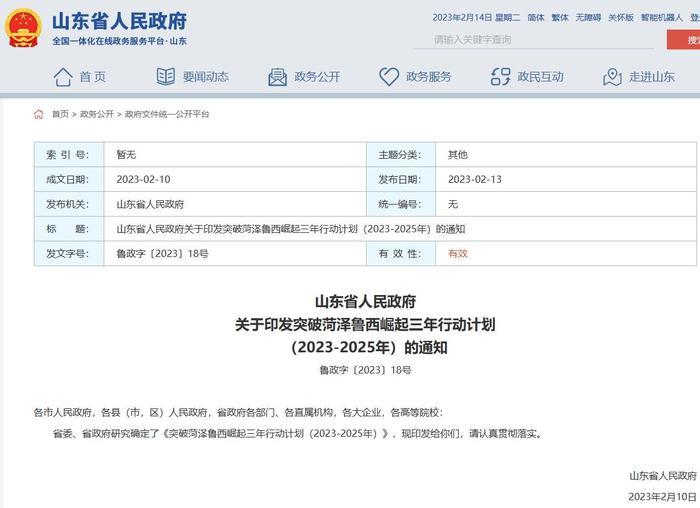Click the small breadcrumb home icon
This screenshot has height=508, width=700.
pyautogui.click(x=39, y=114)
